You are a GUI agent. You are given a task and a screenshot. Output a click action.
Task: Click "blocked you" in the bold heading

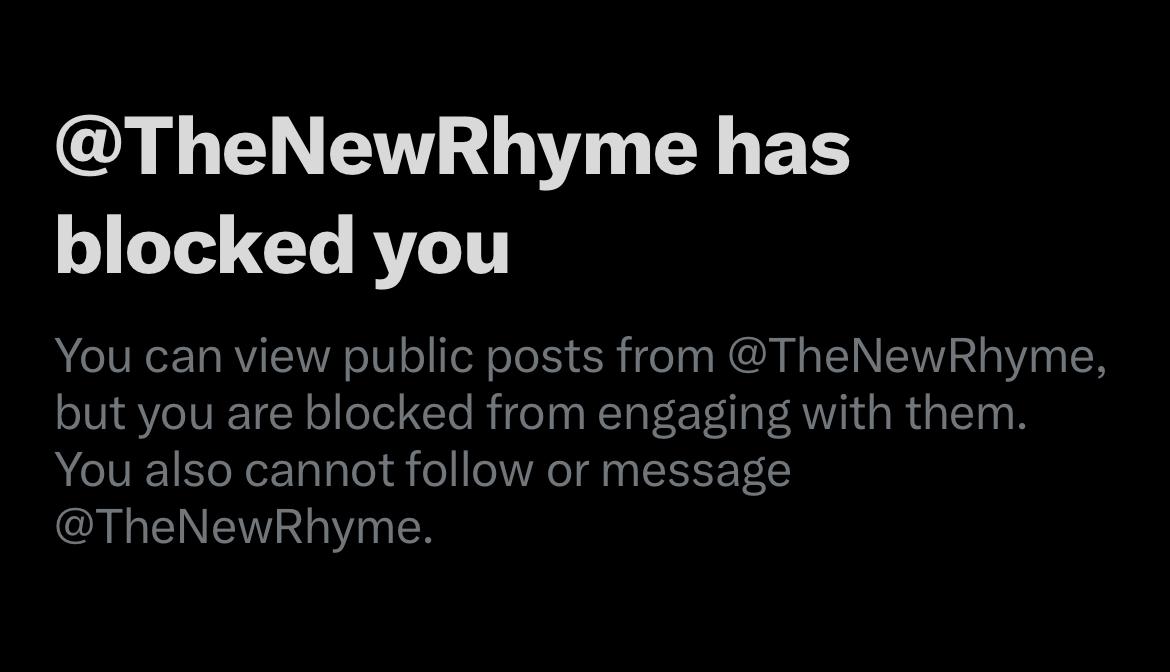282,245
